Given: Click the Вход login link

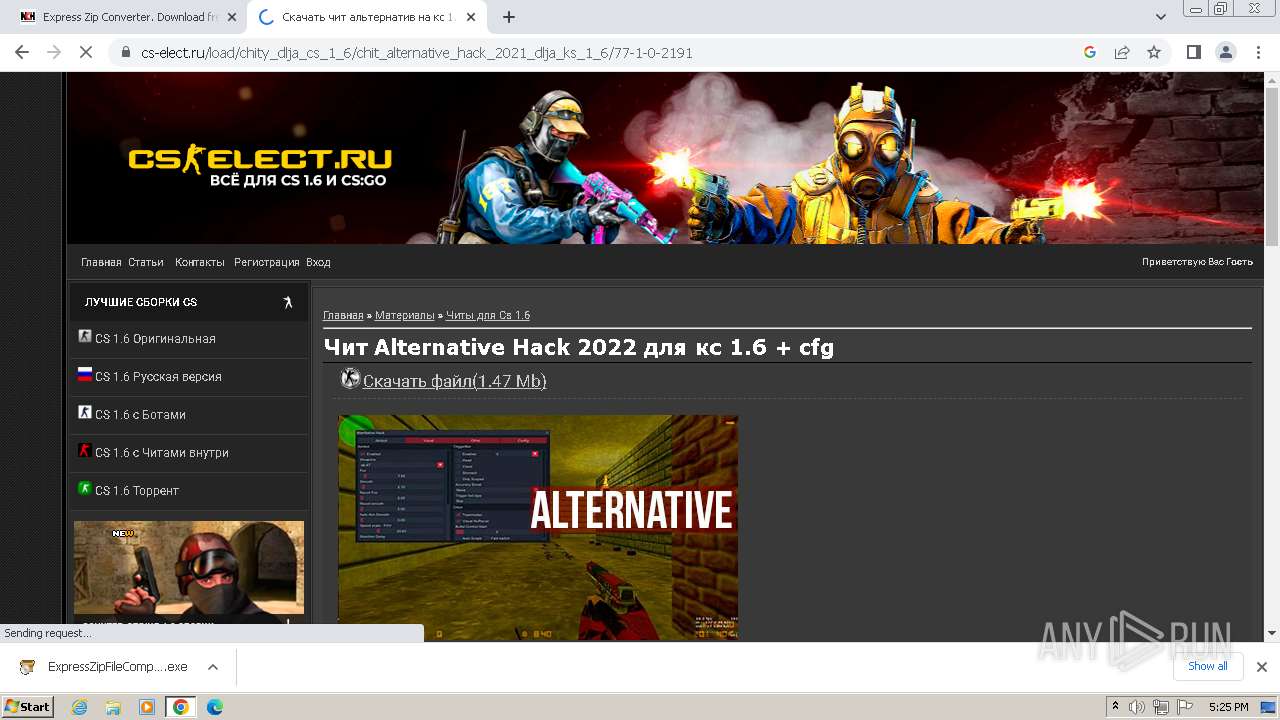Looking at the screenshot, I should 318,262.
